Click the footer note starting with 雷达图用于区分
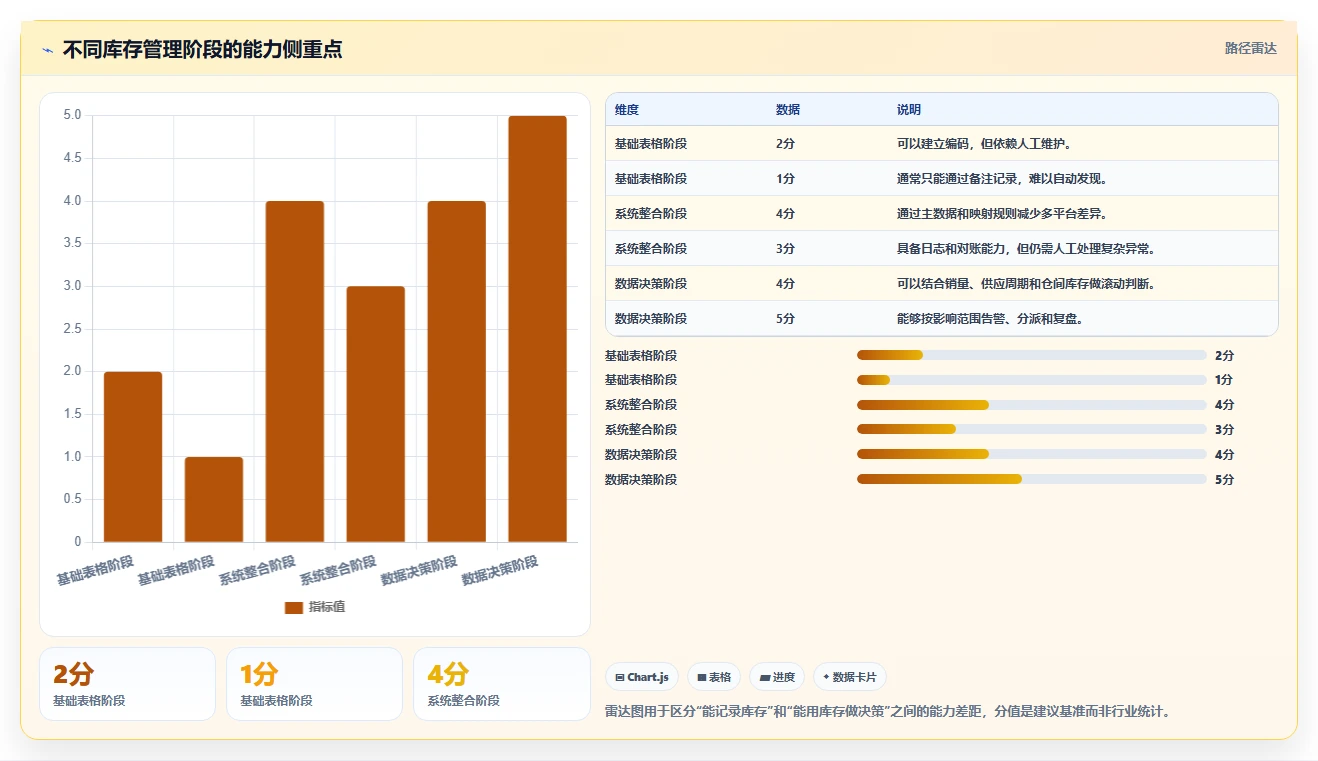1318x761 pixels. [888, 712]
